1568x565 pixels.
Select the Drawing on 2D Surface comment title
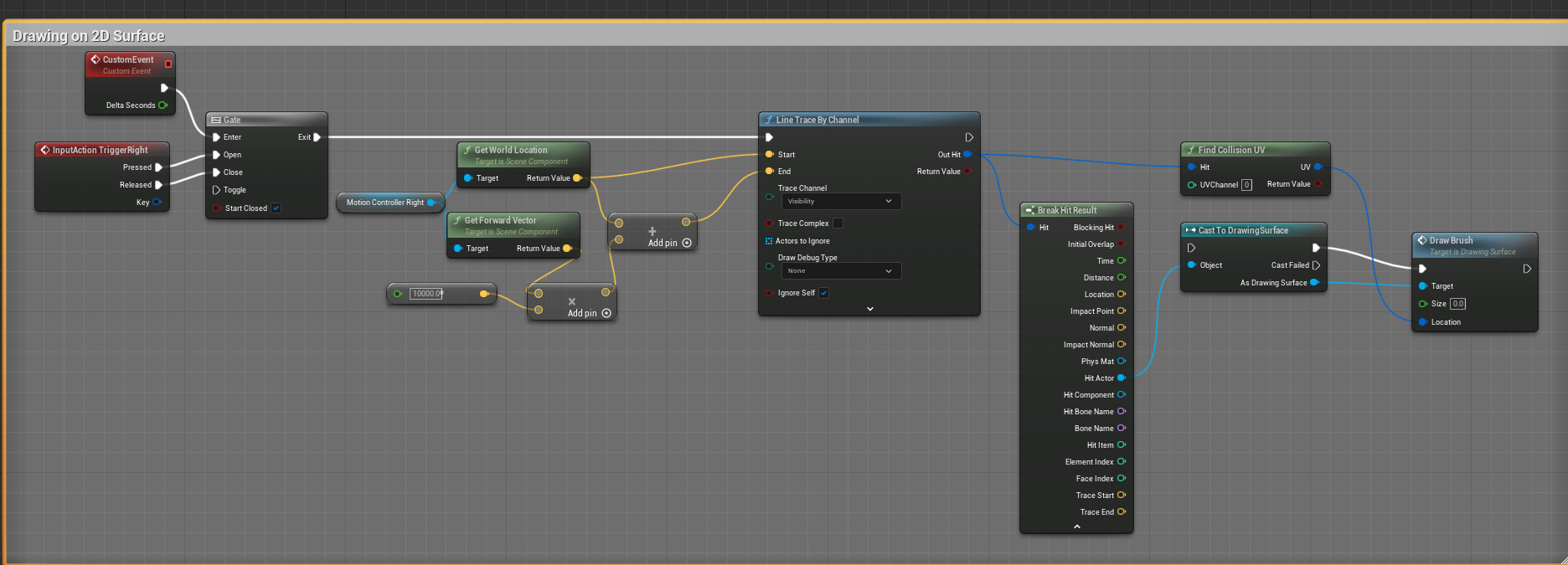click(89, 36)
